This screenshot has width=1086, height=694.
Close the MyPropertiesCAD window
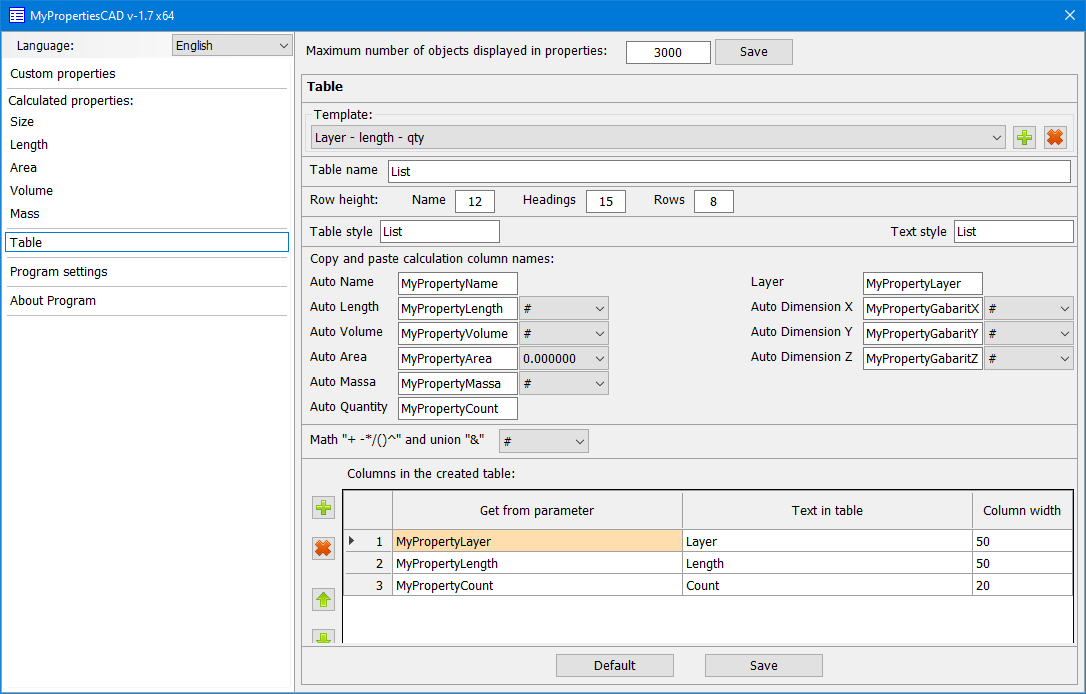click(1069, 15)
